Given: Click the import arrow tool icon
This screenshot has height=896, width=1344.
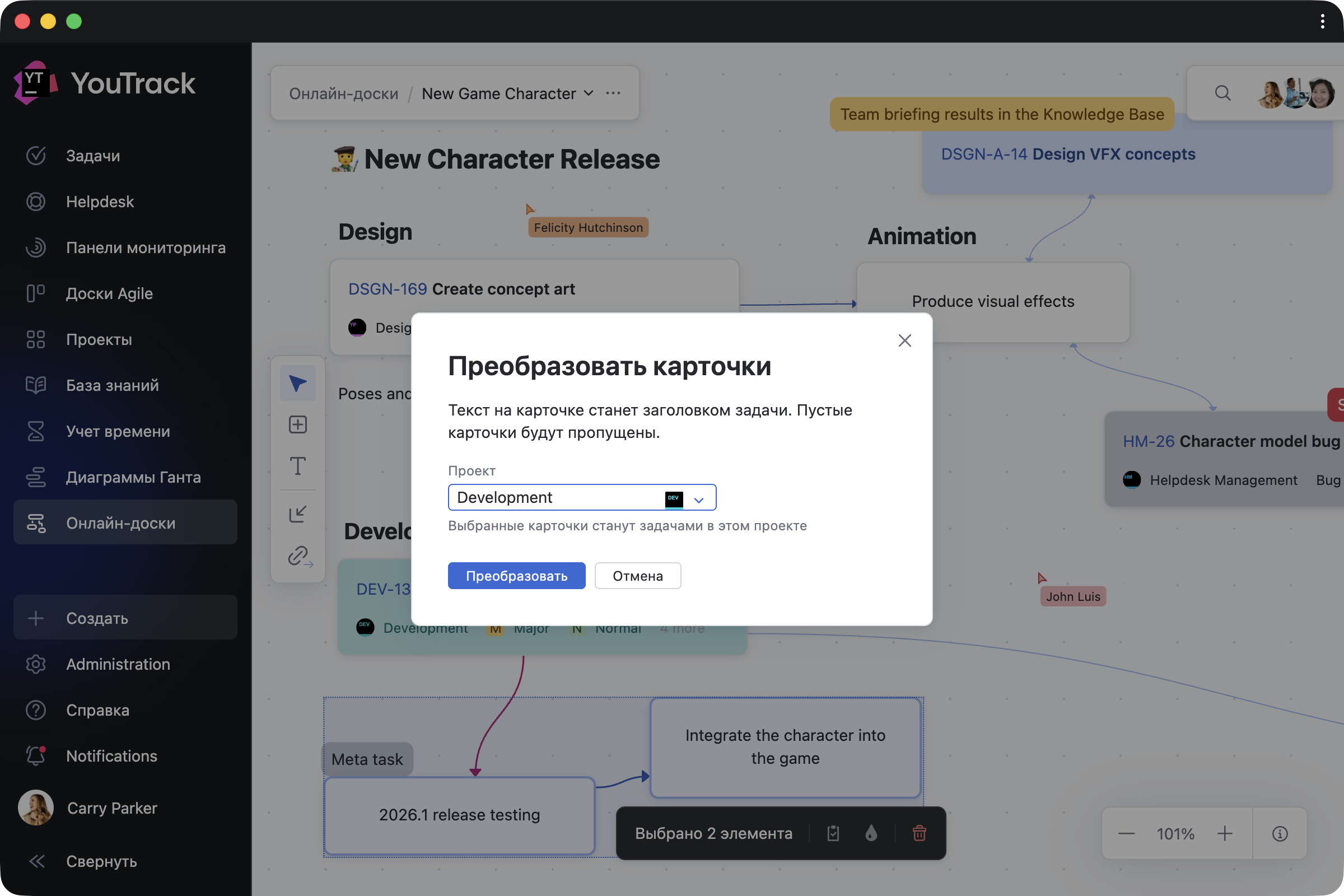Looking at the screenshot, I should (297, 514).
